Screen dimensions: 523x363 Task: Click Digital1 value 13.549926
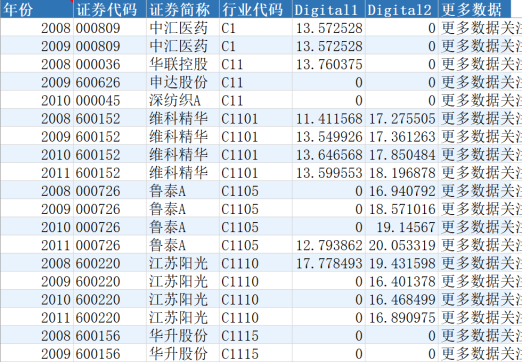329,136
